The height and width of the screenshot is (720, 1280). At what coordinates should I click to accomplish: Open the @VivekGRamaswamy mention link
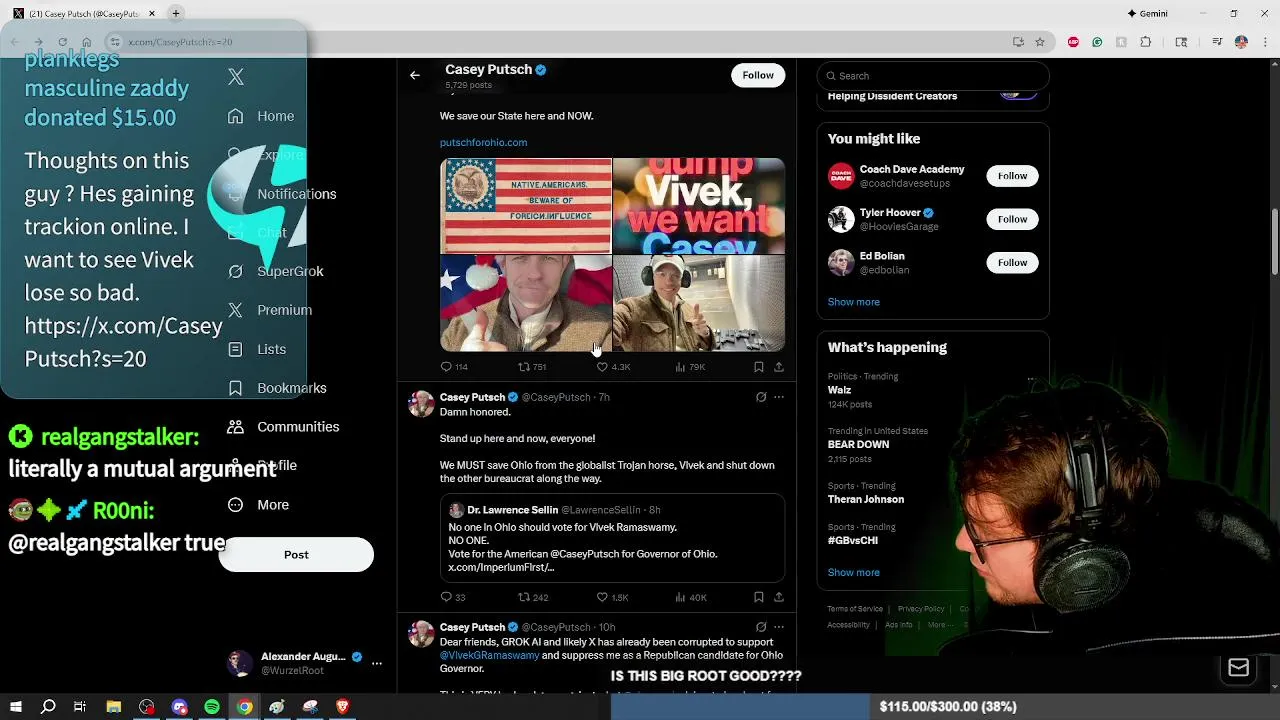point(489,655)
